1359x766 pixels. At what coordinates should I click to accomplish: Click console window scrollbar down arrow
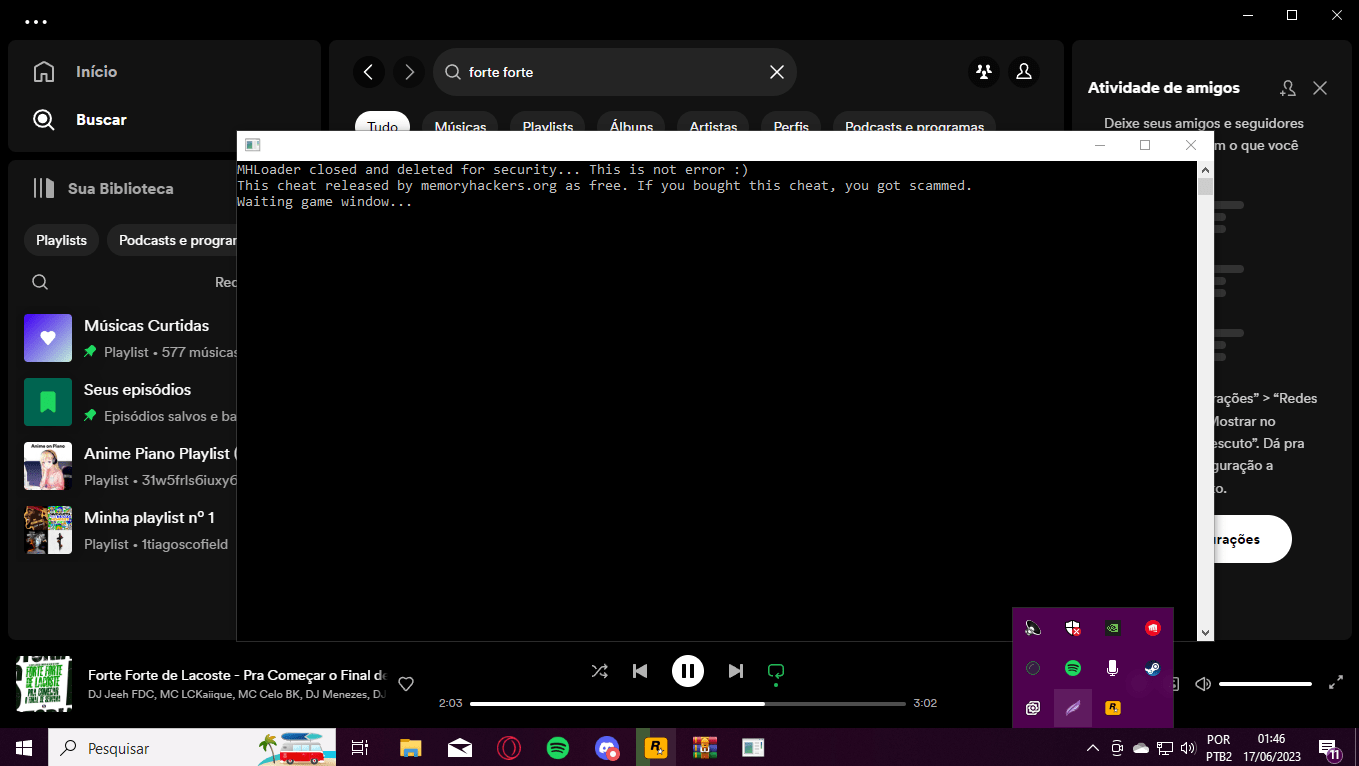[1205, 633]
